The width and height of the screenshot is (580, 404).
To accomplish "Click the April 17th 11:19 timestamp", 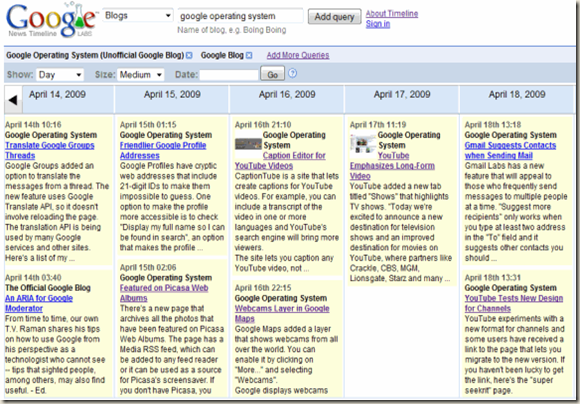I will pos(378,125).
